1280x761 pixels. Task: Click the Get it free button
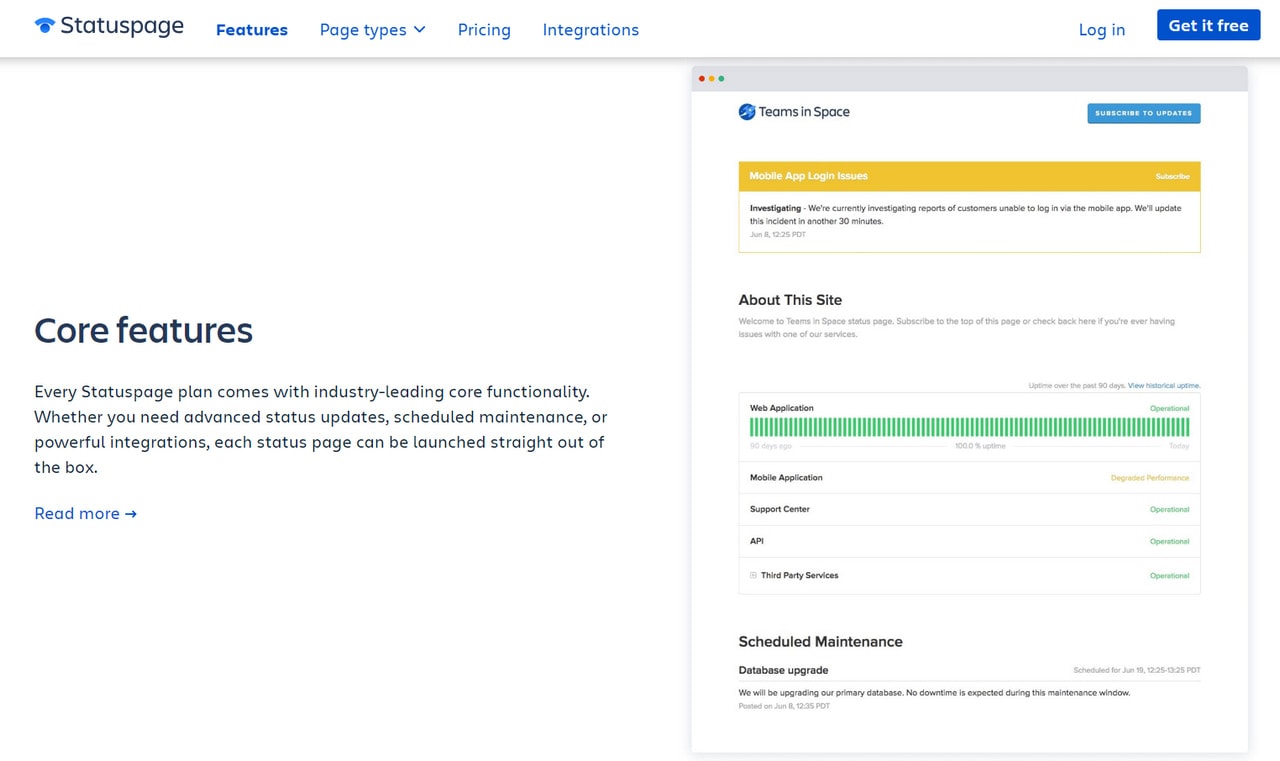coord(1208,26)
